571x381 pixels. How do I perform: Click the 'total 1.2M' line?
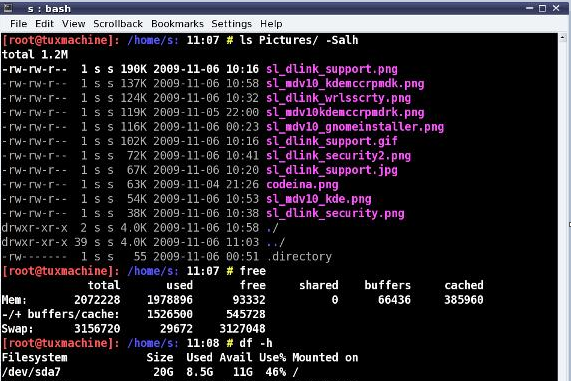pyautogui.click(x=35, y=55)
